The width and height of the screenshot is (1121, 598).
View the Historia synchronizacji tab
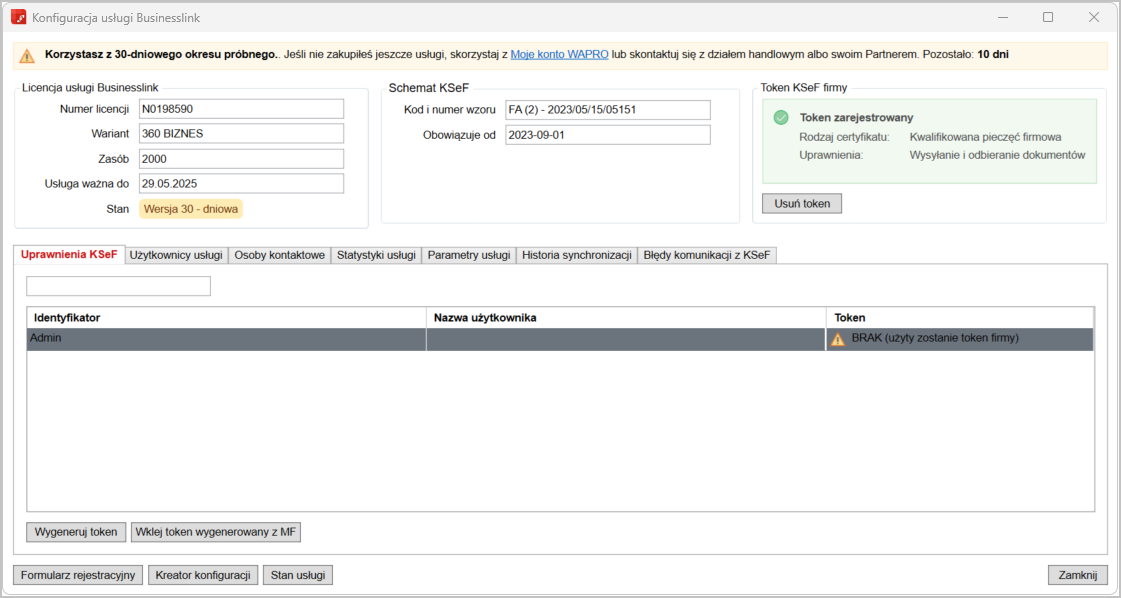576,255
